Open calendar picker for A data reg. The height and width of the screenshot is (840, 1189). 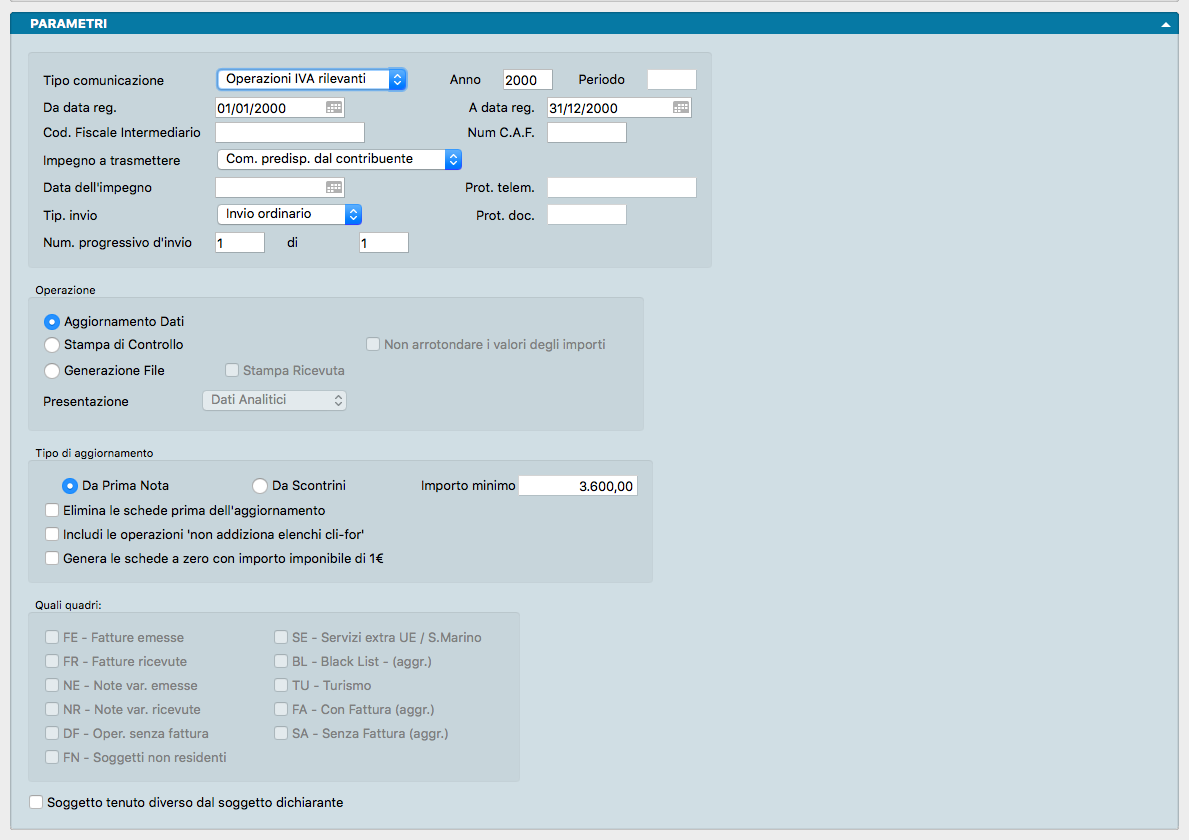[x=680, y=108]
